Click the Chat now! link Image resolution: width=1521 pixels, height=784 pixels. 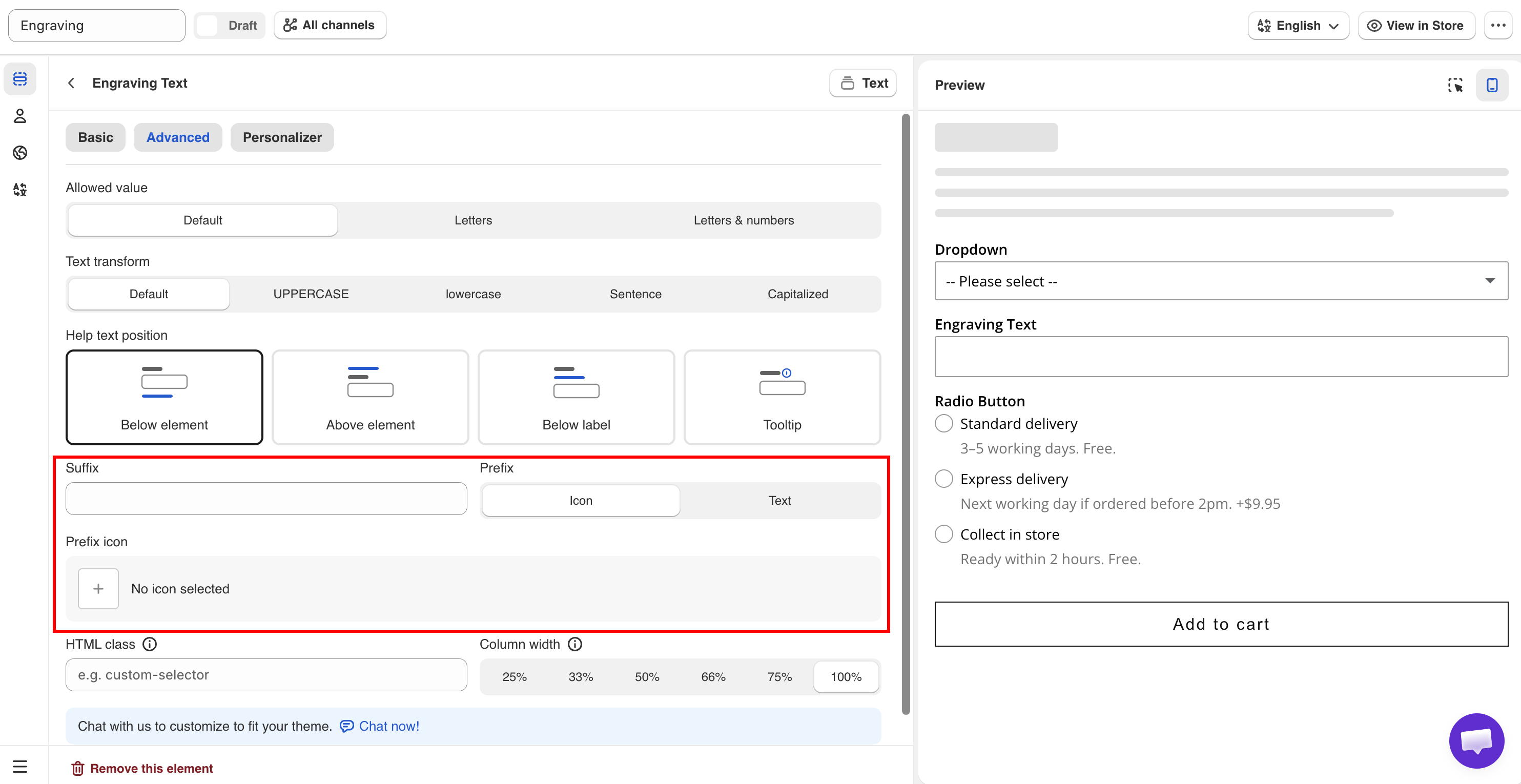click(380, 726)
